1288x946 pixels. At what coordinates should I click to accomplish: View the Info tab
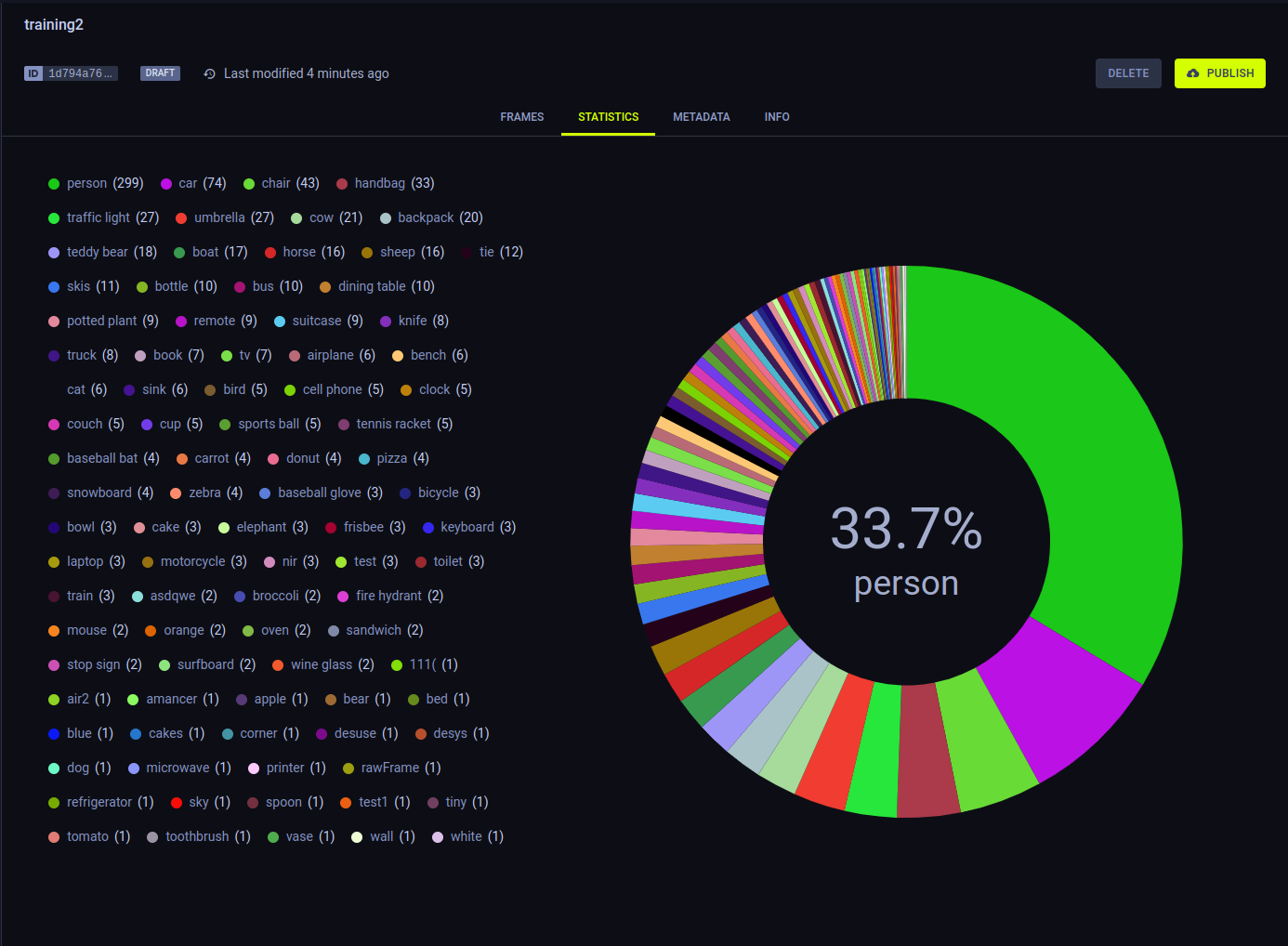point(777,116)
